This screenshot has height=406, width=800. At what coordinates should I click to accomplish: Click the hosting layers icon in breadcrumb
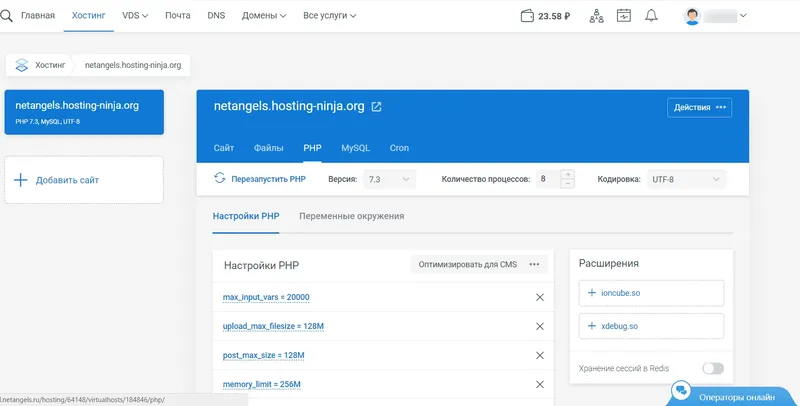coord(21,65)
